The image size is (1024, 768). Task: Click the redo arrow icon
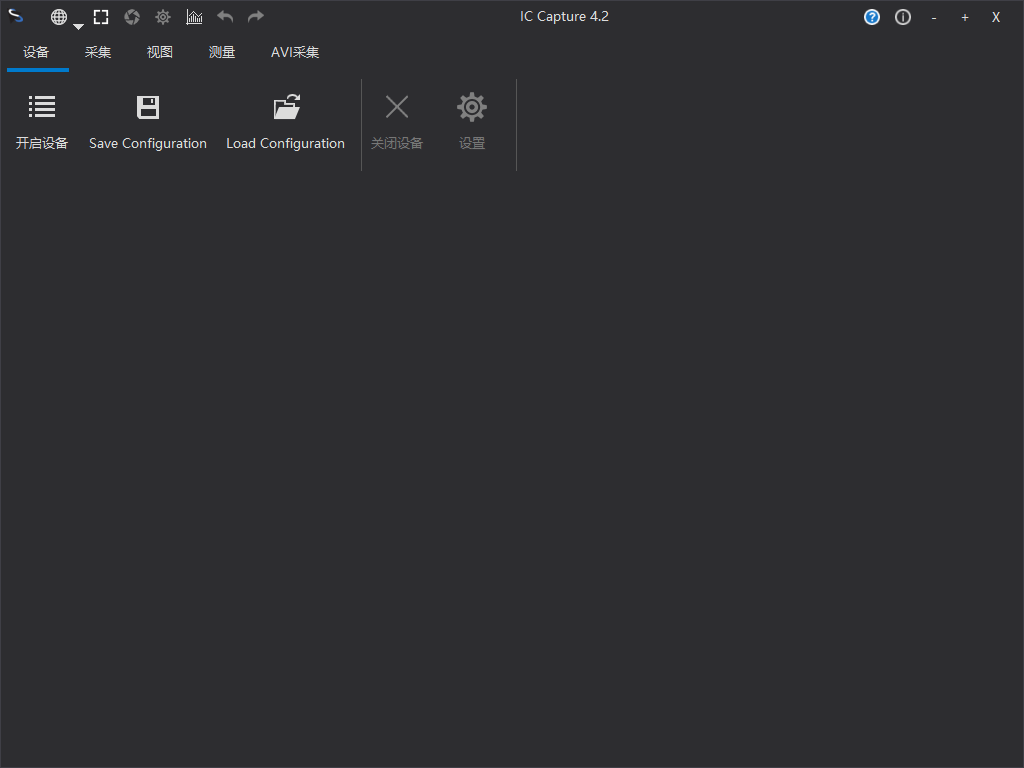(256, 16)
